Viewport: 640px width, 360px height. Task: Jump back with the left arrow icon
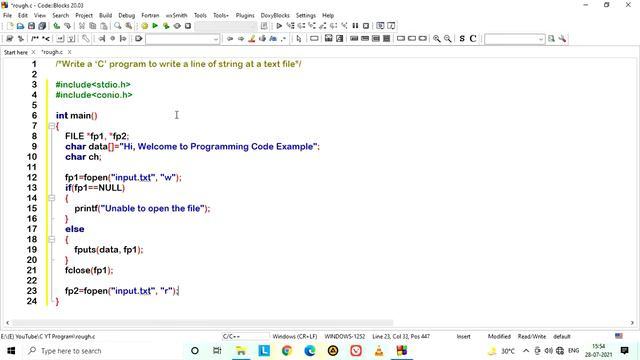pos(230,39)
